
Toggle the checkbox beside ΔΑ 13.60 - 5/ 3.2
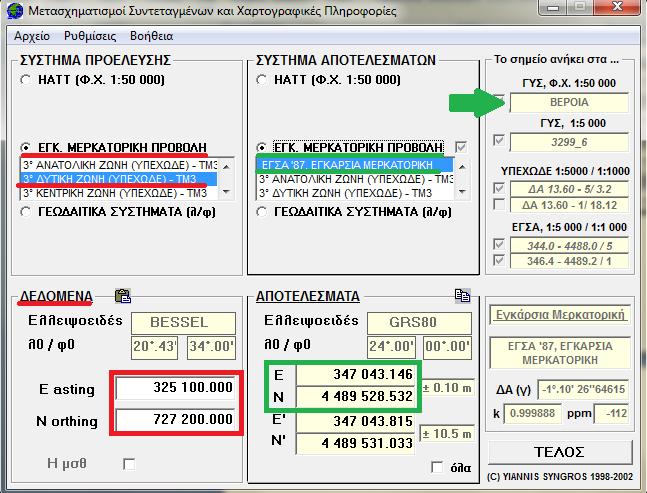click(499, 188)
